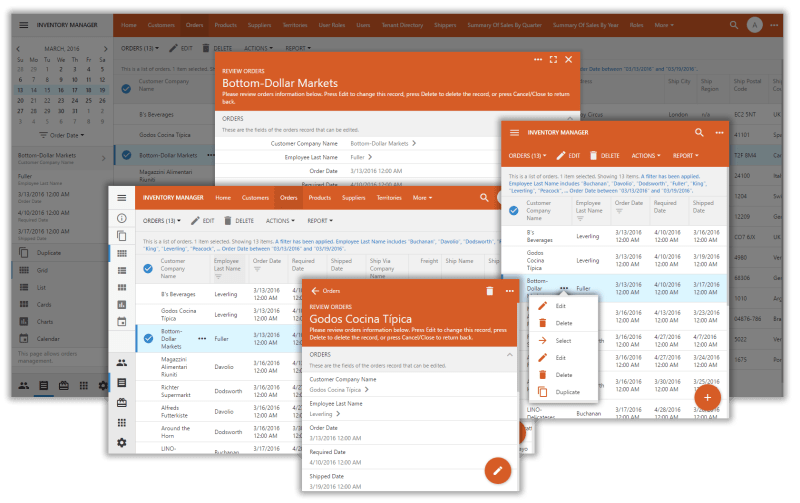Click search icon in icon-sidebar window header
Screen dimensions: 800x503
point(484,197)
